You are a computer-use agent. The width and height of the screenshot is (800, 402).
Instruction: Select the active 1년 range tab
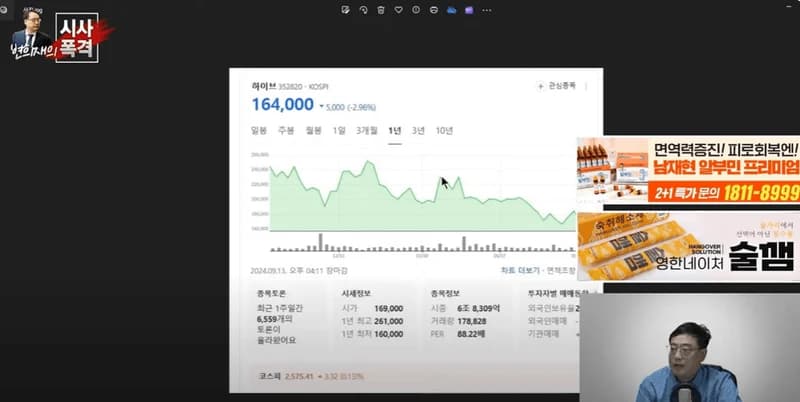point(394,131)
